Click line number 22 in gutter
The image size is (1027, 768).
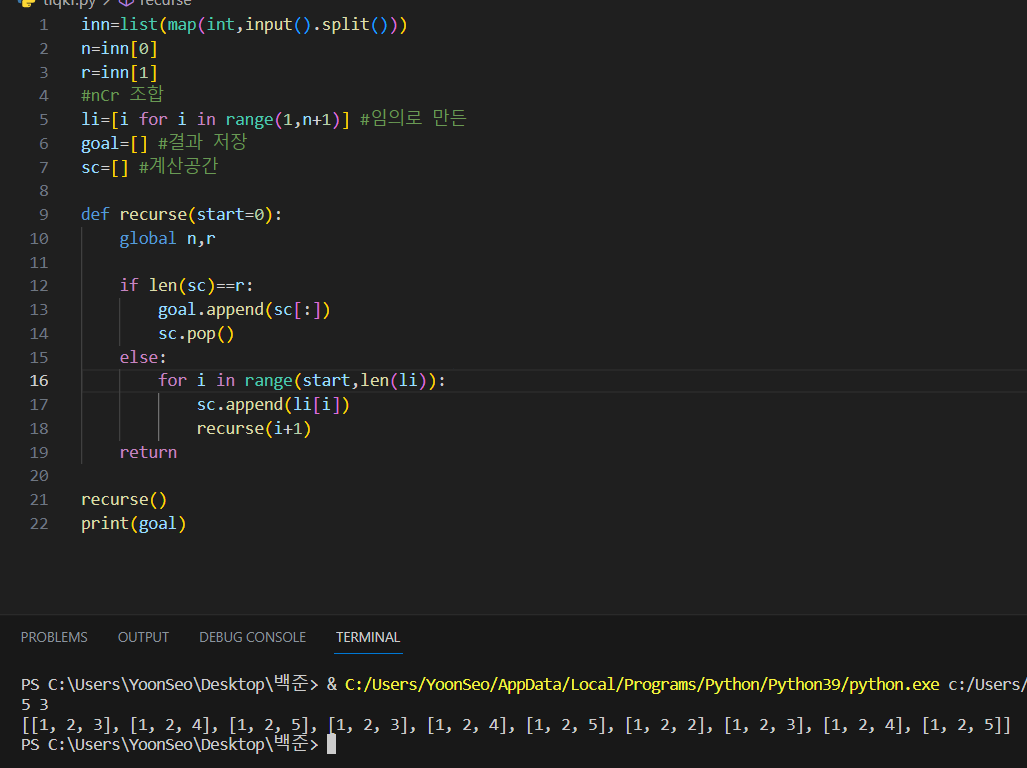coord(39,524)
